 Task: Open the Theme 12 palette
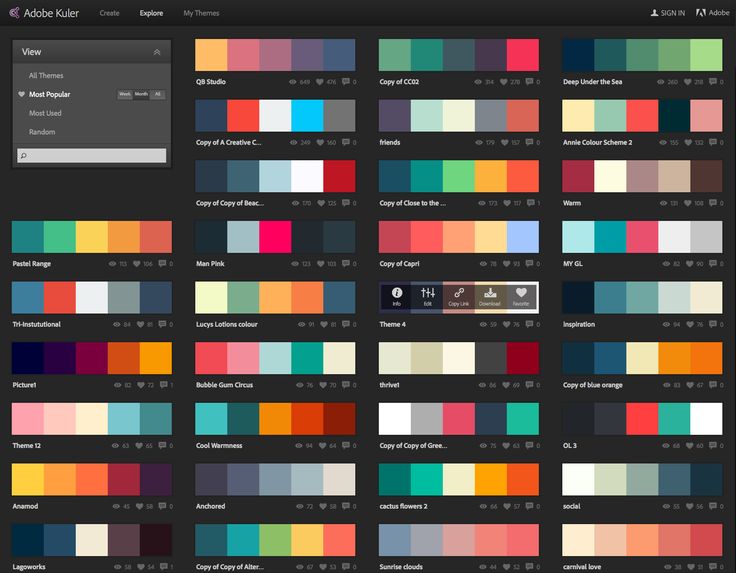tap(92, 419)
